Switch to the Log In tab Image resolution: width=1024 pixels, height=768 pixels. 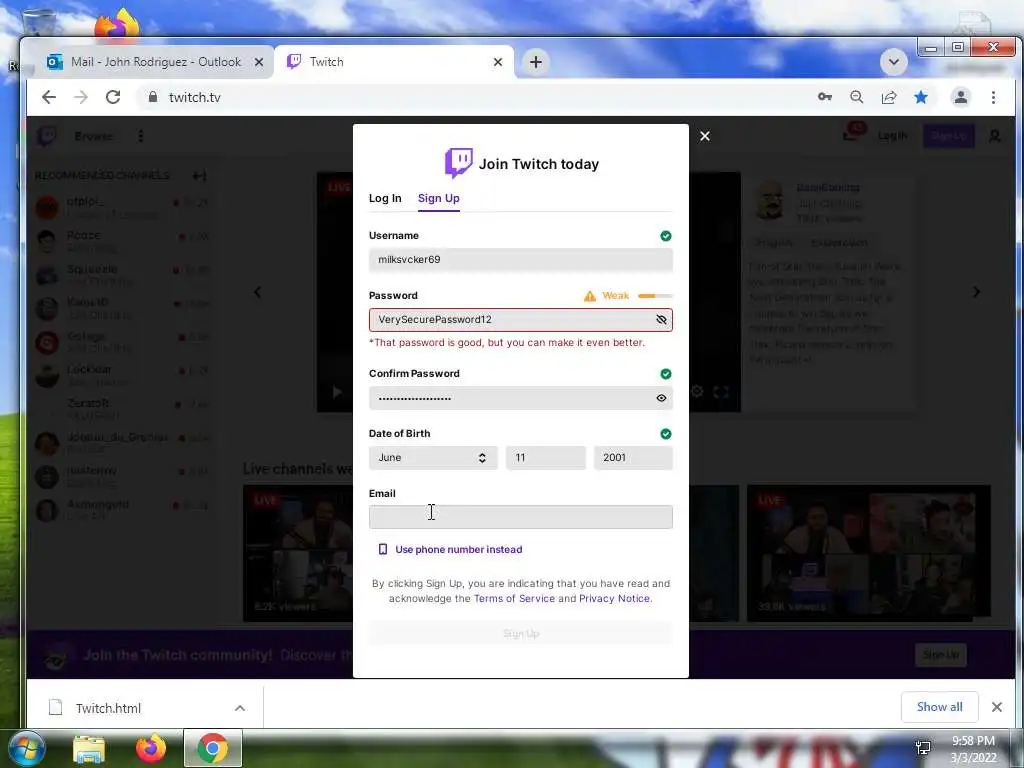(385, 198)
